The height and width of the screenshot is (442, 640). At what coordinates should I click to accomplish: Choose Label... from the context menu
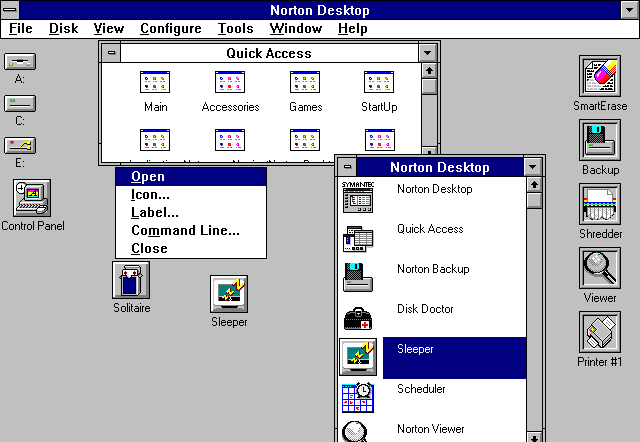(x=155, y=212)
